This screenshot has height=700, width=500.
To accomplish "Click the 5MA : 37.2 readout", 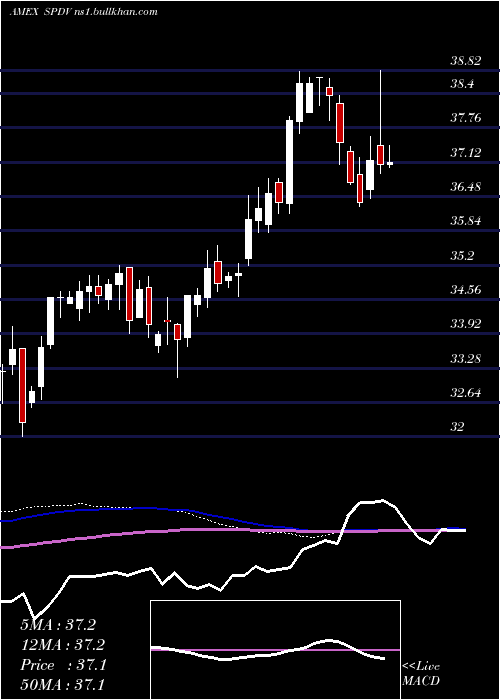I will (x=58, y=625).
